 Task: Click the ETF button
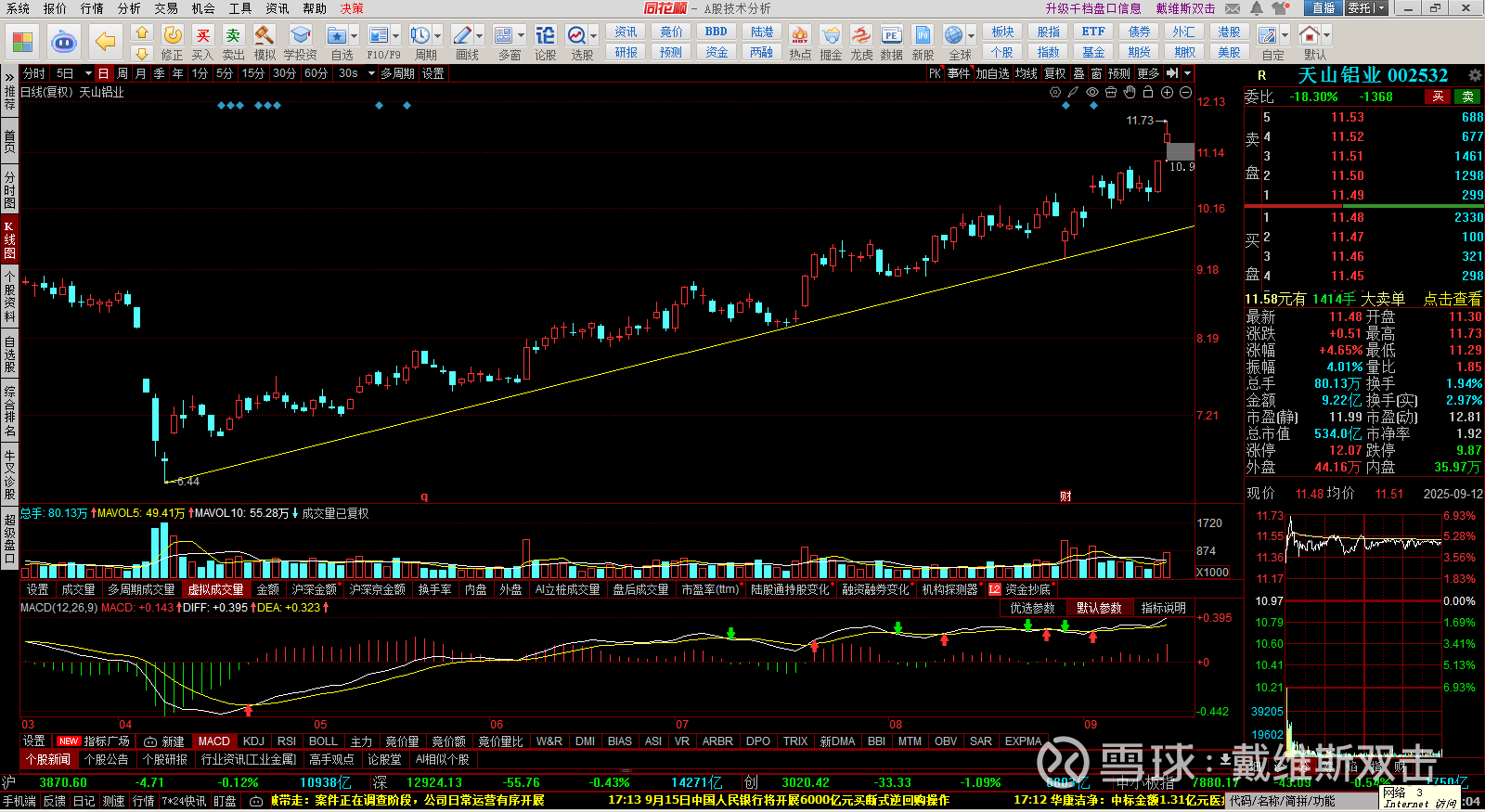[x=1093, y=32]
